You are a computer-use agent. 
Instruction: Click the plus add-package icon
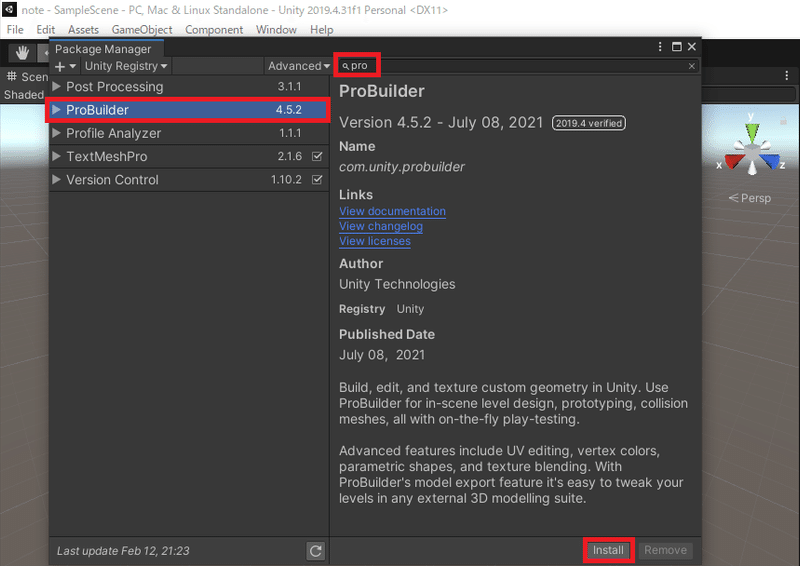(60, 66)
